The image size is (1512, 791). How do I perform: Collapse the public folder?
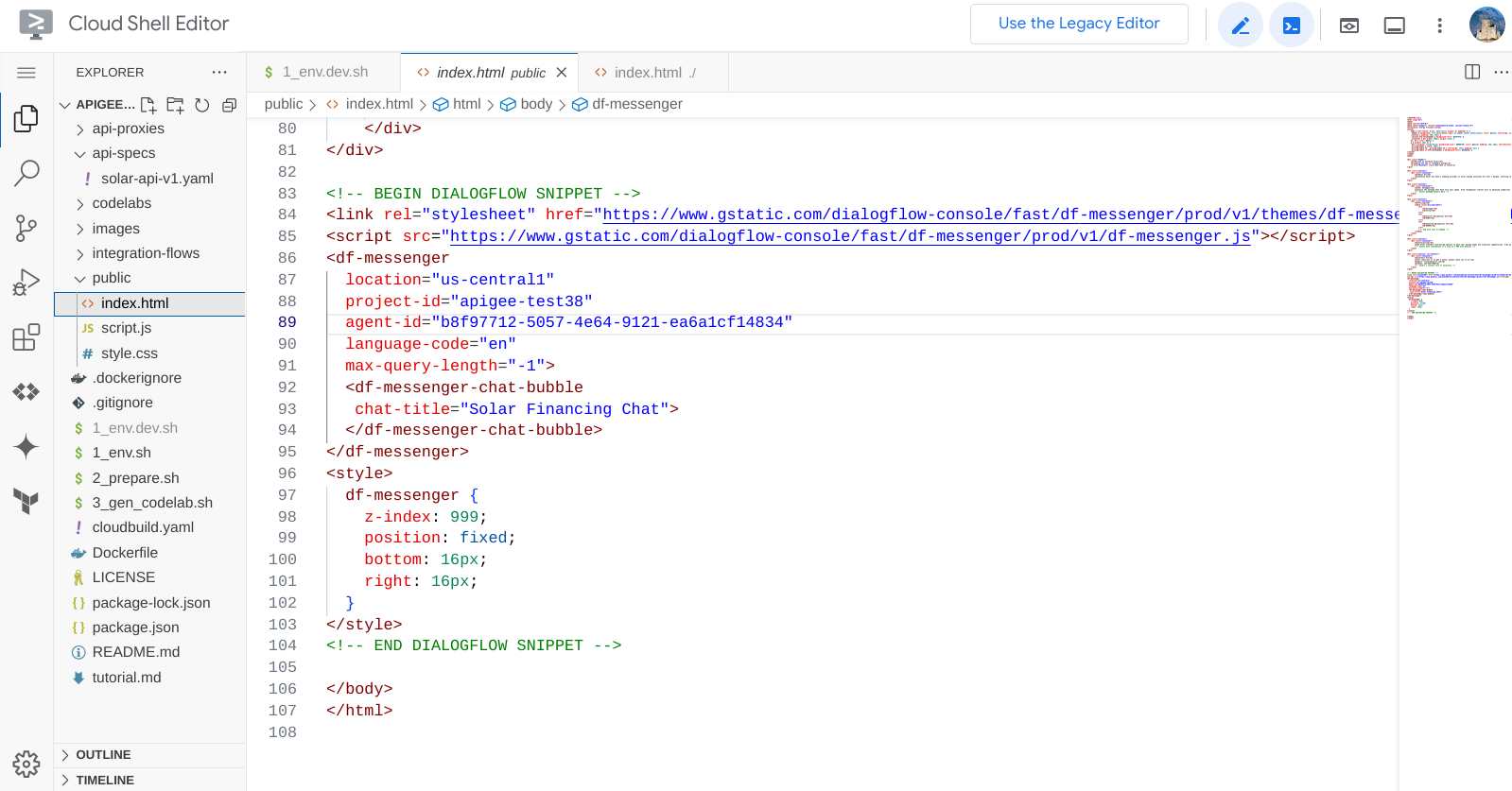[x=112, y=278]
